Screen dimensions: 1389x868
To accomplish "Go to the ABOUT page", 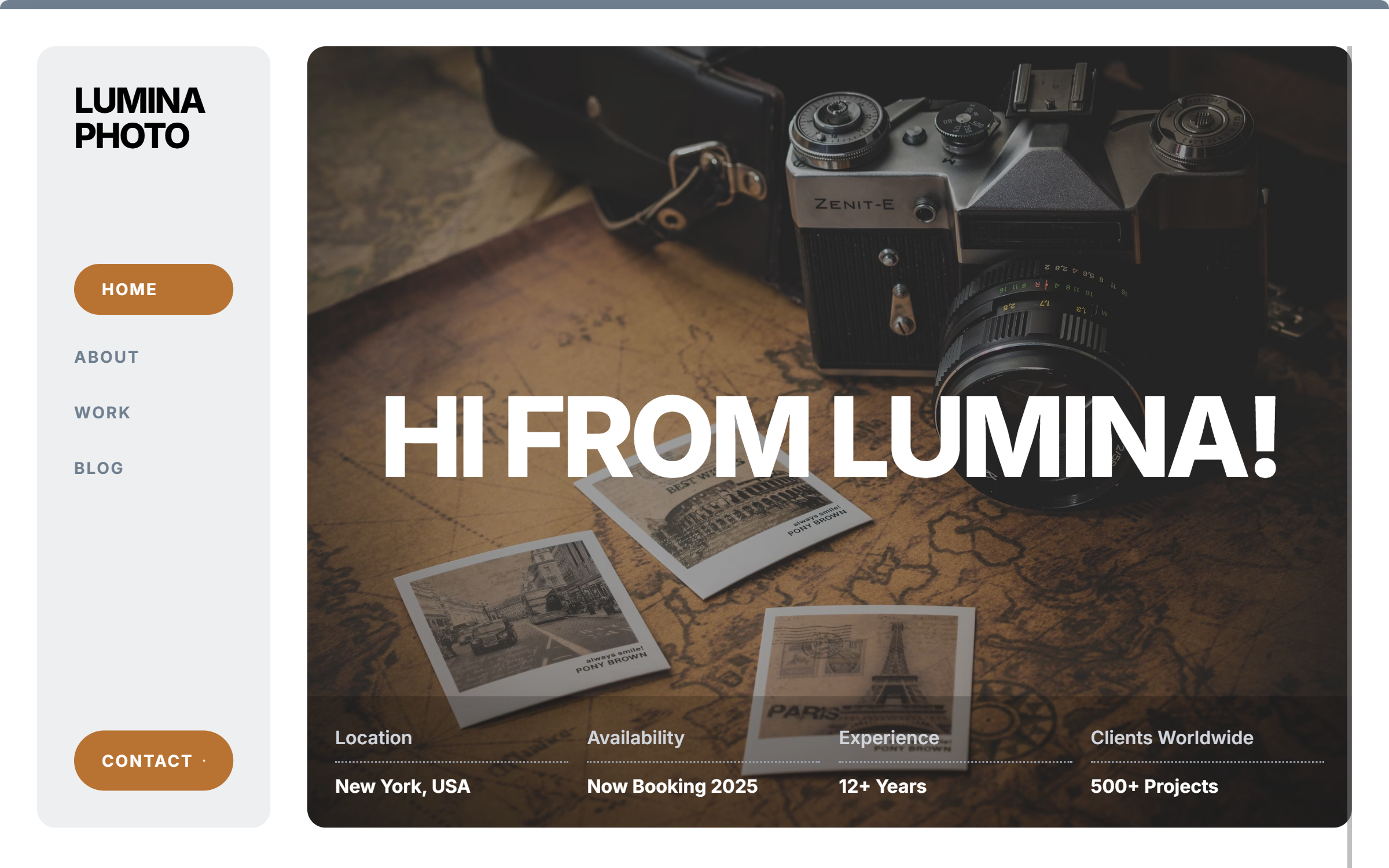I will [x=106, y=357].
